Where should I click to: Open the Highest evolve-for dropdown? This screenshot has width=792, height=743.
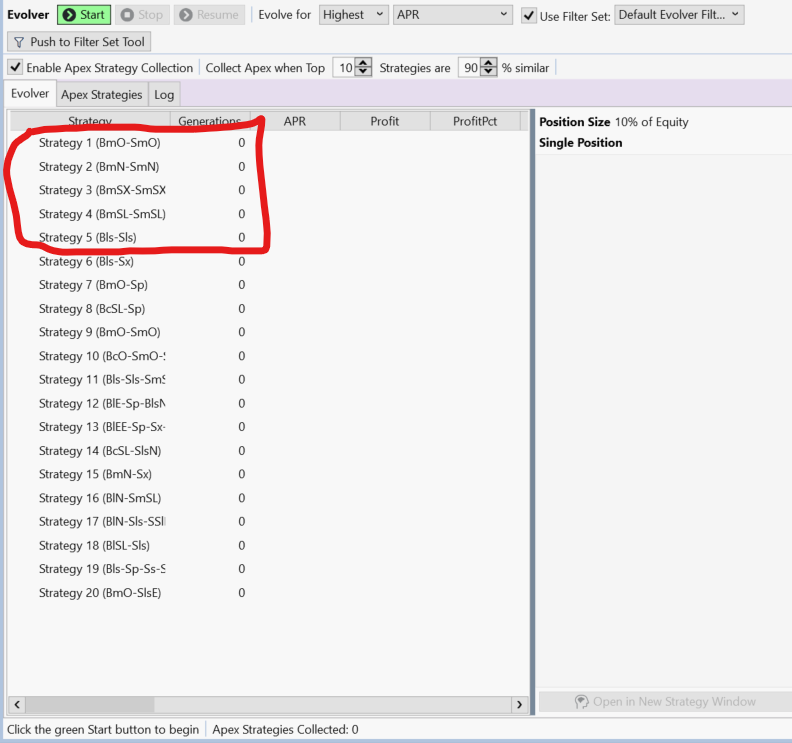pyautogui.click(x=354, y=15)
